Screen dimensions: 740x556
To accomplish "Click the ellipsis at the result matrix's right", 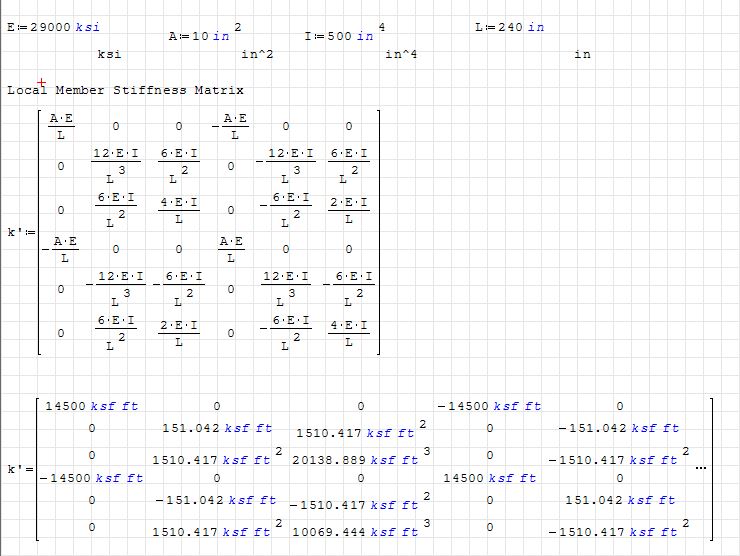I will coord(699,468).
